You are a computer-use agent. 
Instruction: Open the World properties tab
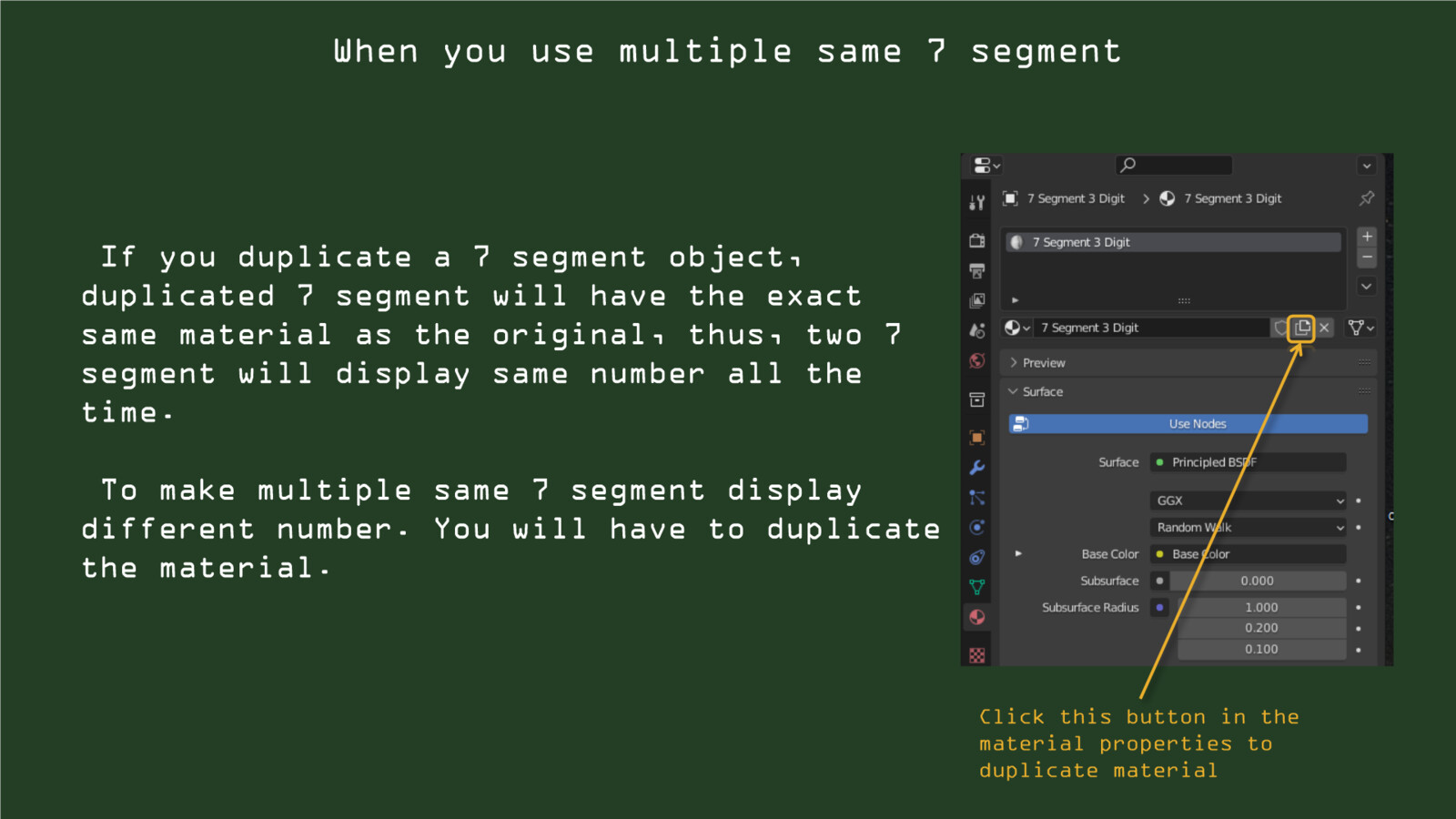click(x=976, y=360)
